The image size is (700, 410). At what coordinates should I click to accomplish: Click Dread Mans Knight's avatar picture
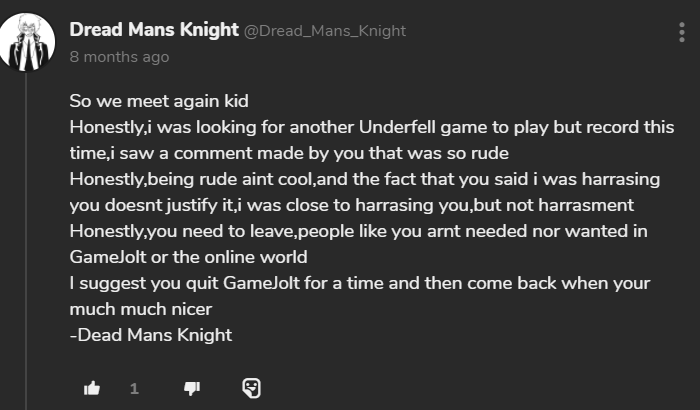[x=26, y=43]
